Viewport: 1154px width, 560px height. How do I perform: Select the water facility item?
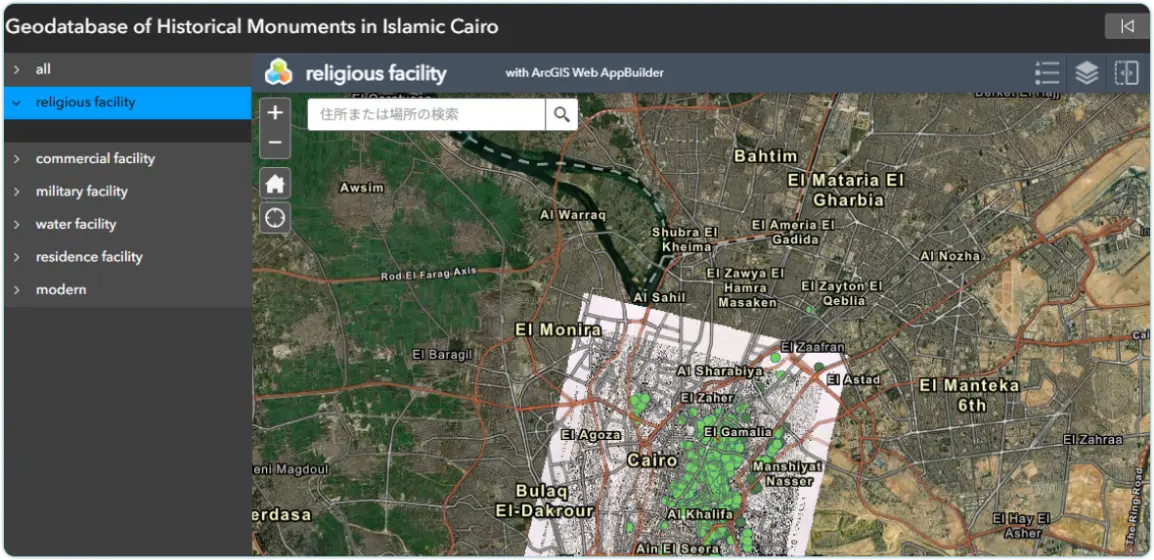click(x=76, y=224)
